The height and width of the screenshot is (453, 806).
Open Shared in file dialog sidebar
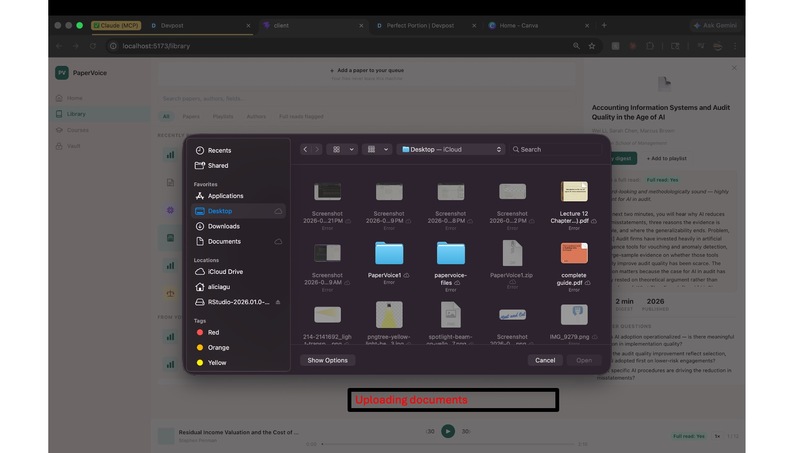coord(218,166)
